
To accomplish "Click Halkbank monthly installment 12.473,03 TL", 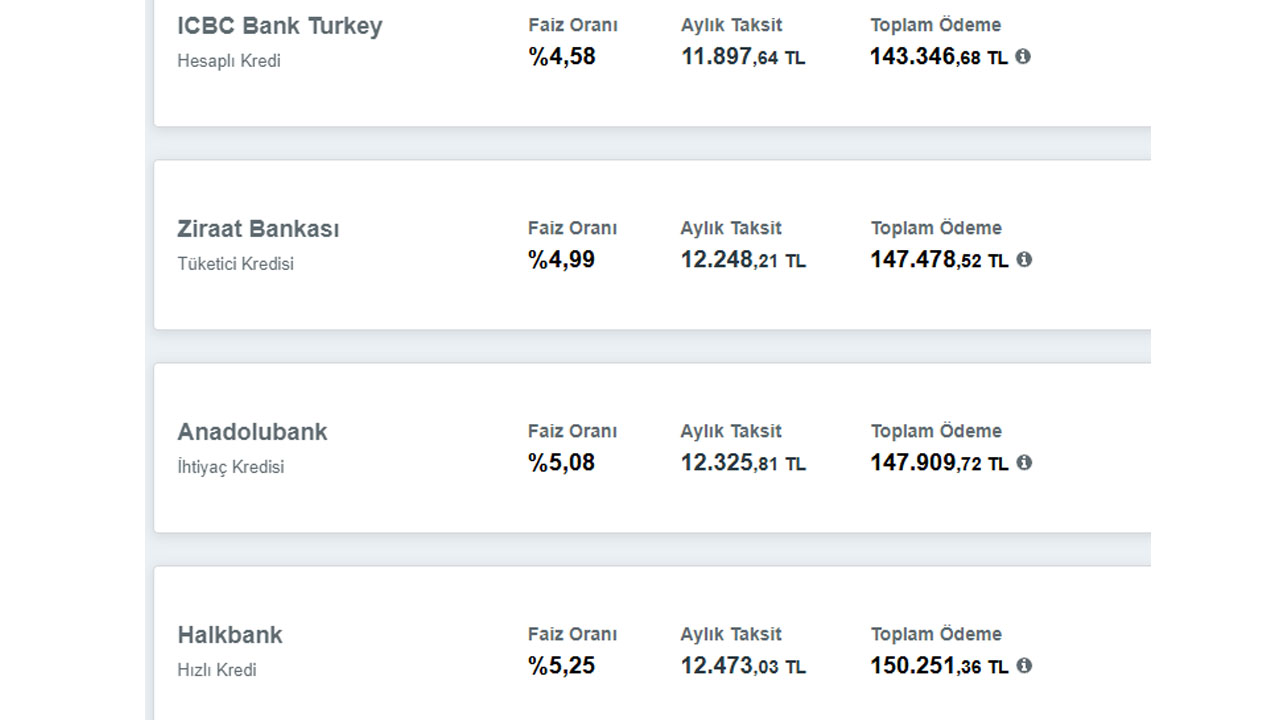I will [743, 666].
